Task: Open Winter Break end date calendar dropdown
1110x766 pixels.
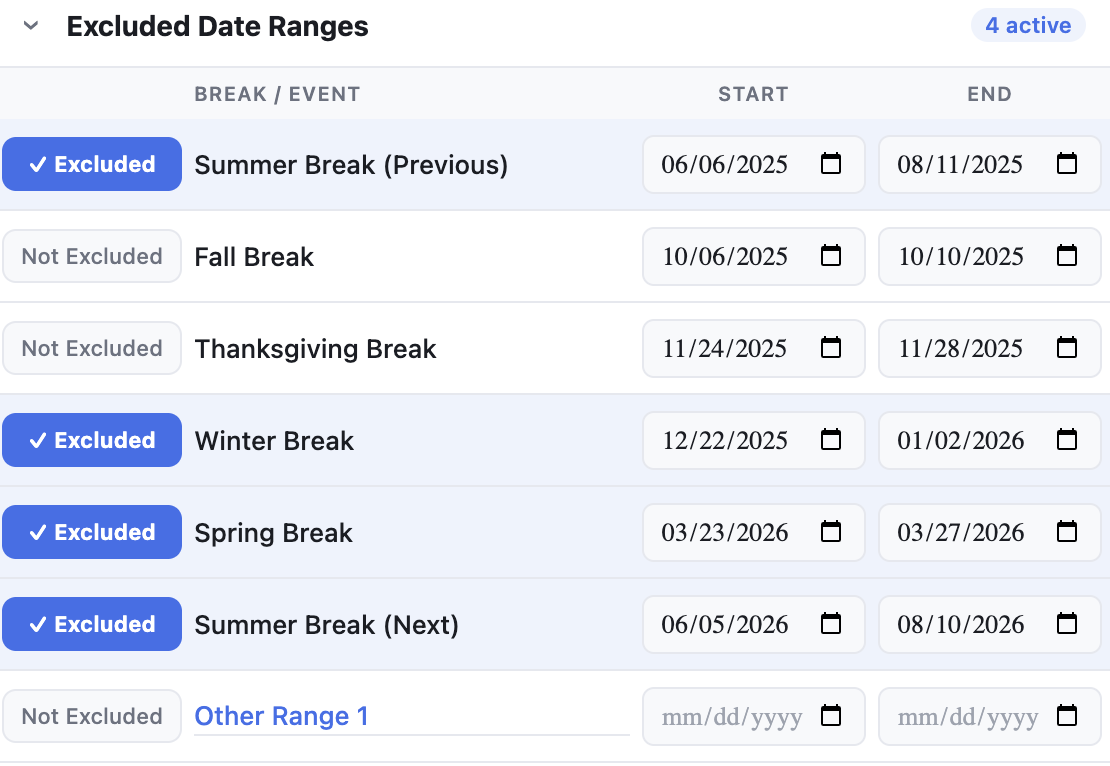Action: [x=1067, y=440]
